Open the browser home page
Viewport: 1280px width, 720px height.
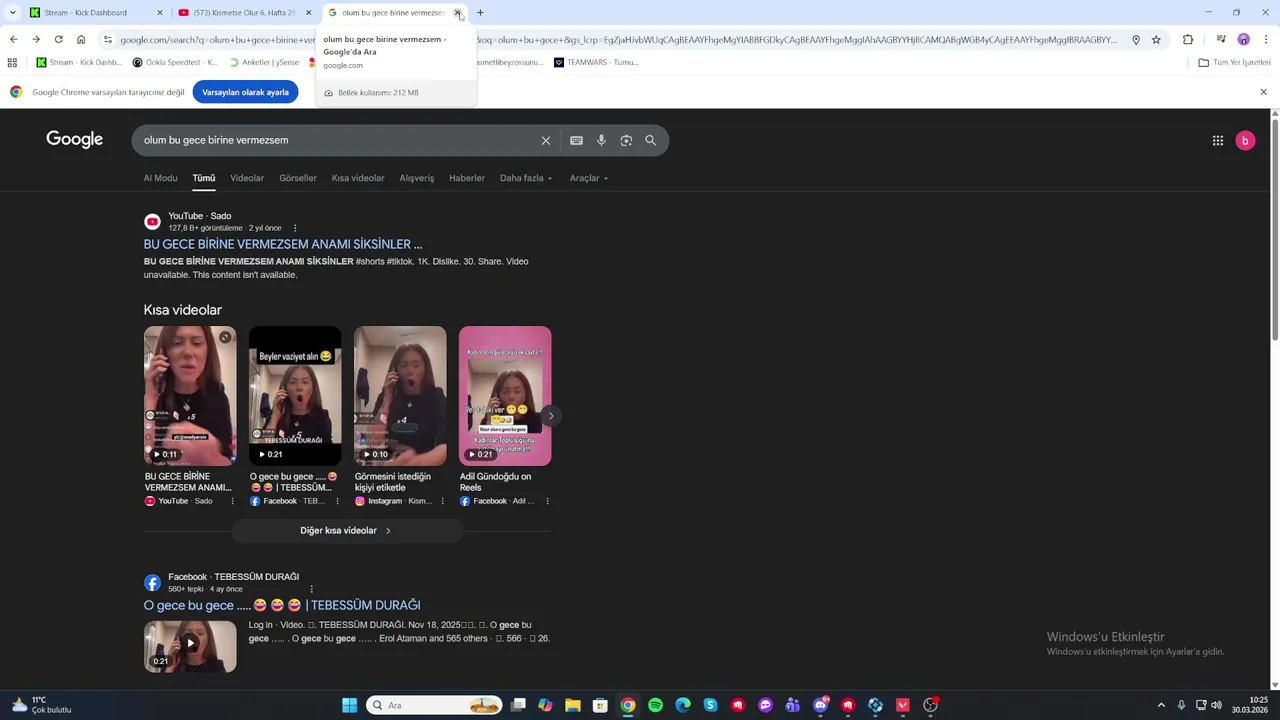tap(81, 40)
